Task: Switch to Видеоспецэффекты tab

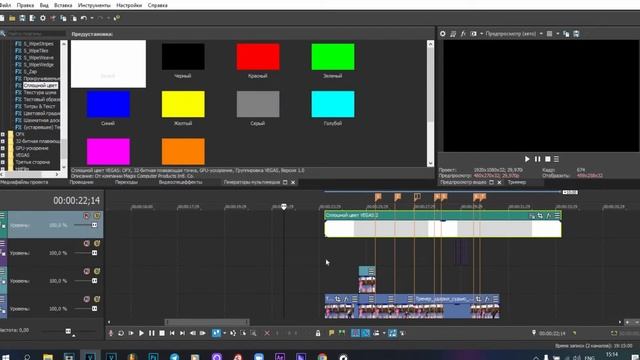Action: click(x=180, y=182)
